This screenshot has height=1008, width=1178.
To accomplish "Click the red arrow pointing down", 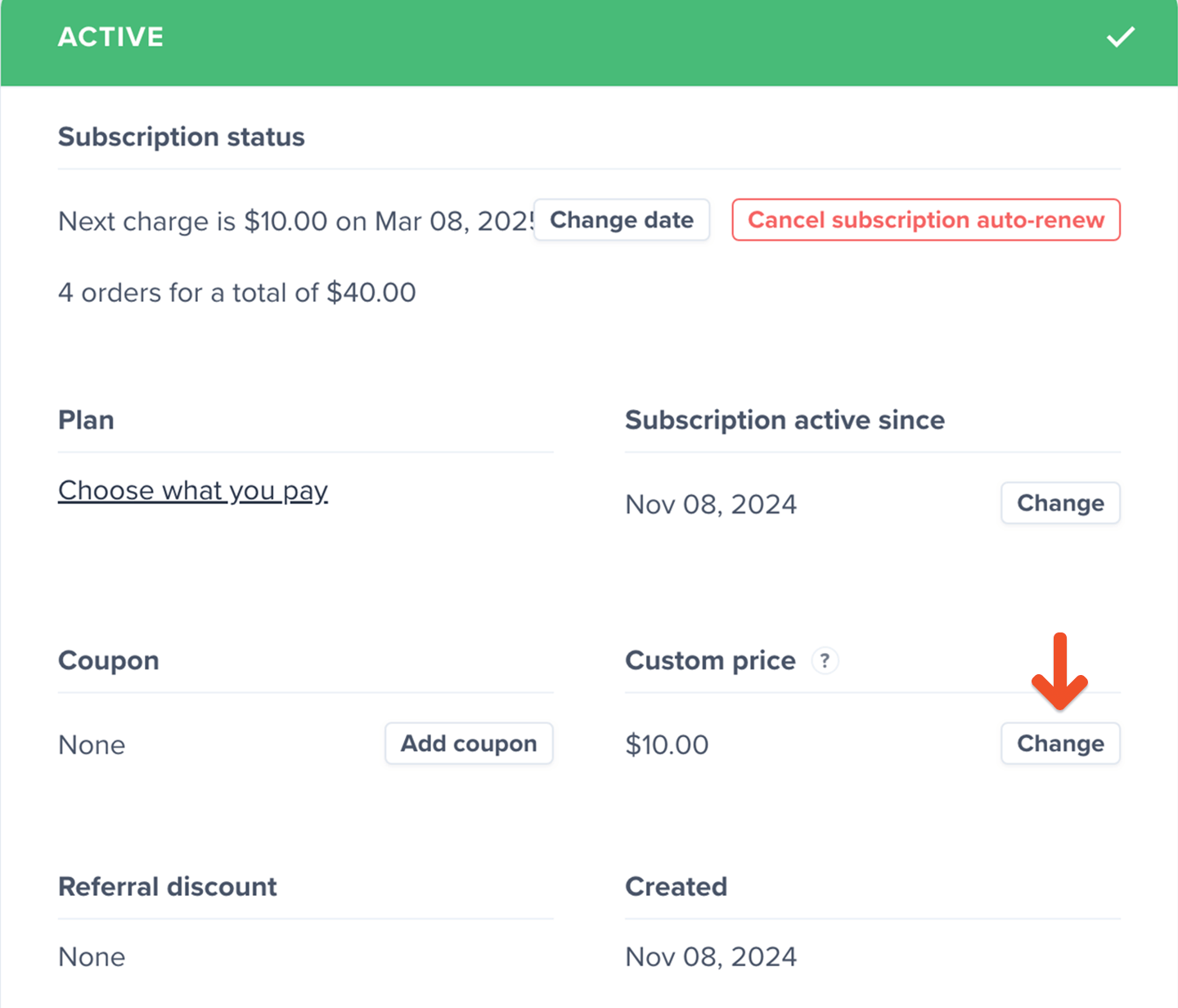I will (1059, 673).
